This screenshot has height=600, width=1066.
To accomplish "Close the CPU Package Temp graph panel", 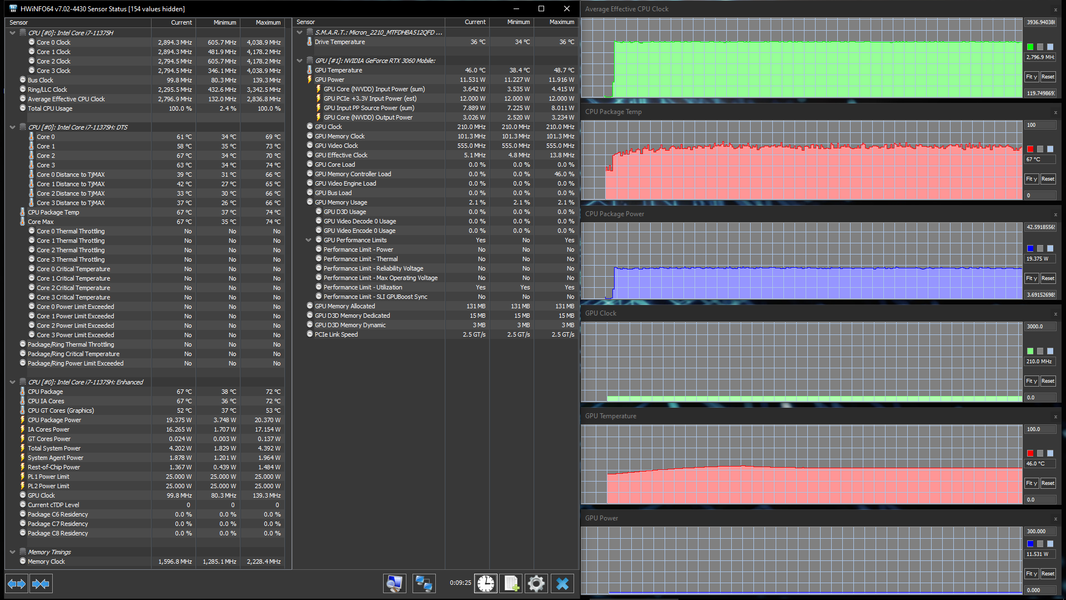I will (1056, 112).
